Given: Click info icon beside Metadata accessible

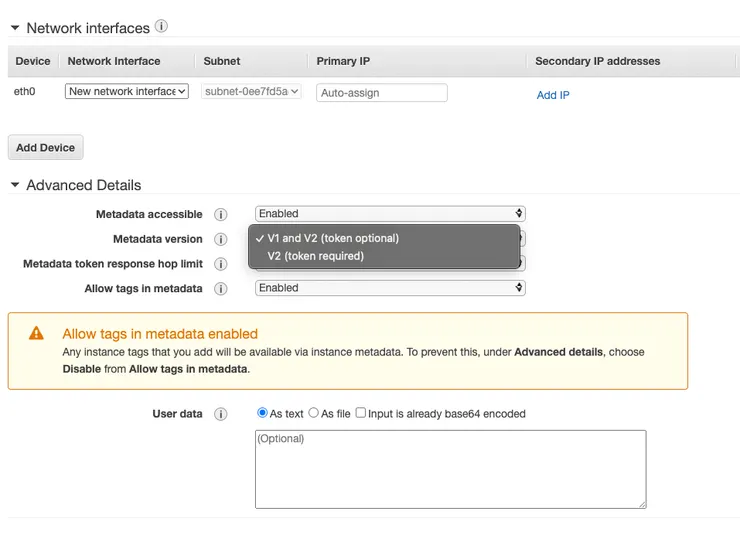Looking at the screenshot, I should [221, 214].
